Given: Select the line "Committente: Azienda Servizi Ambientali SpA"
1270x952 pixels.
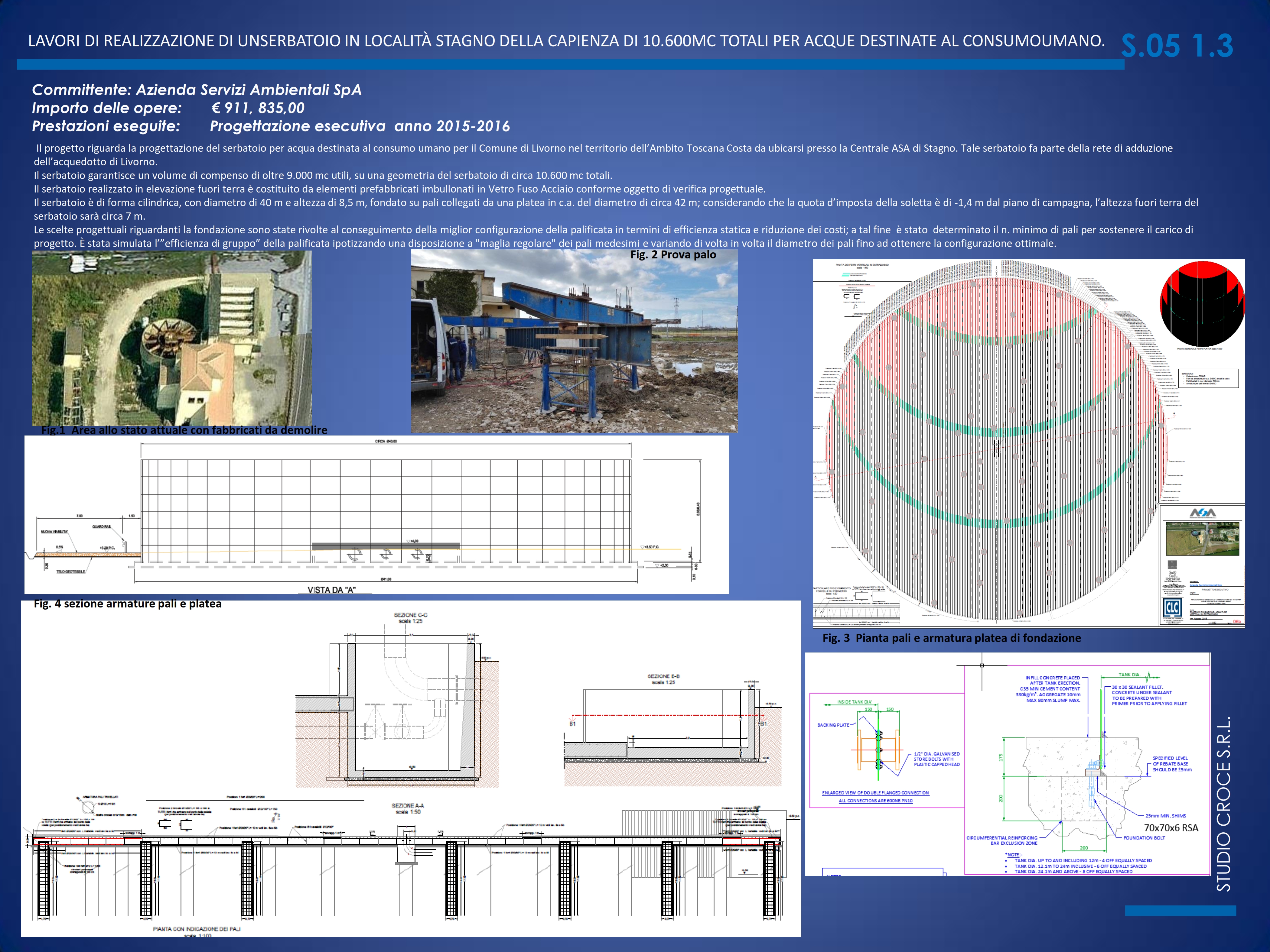Looking at the screenshot, I should (196, 89).
